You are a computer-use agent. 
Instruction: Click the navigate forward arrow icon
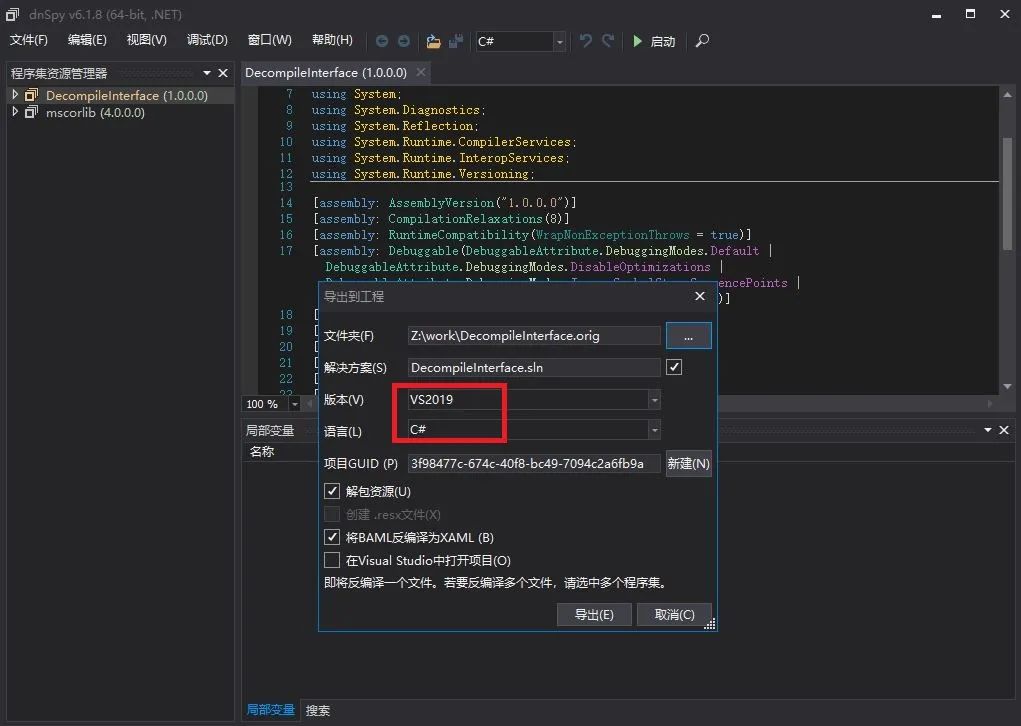[x=404, y=41]
